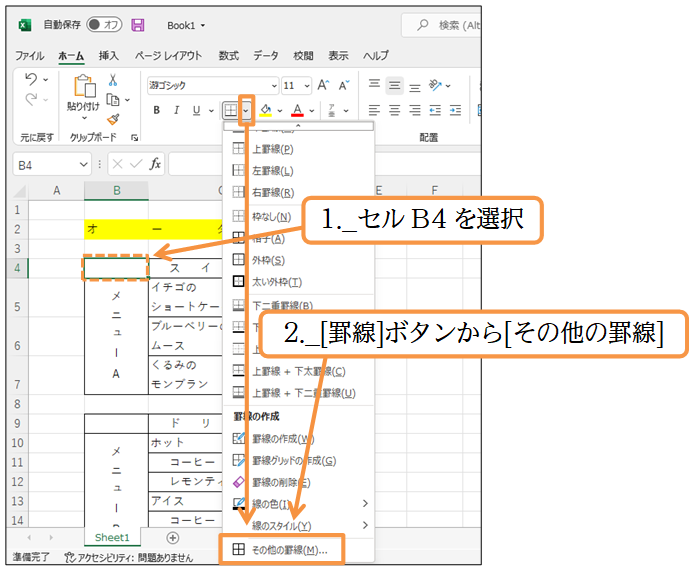Screen dimensions: 689x569
Task: Click the phonetic guide furigana icon
Action: tap(332, 110)
